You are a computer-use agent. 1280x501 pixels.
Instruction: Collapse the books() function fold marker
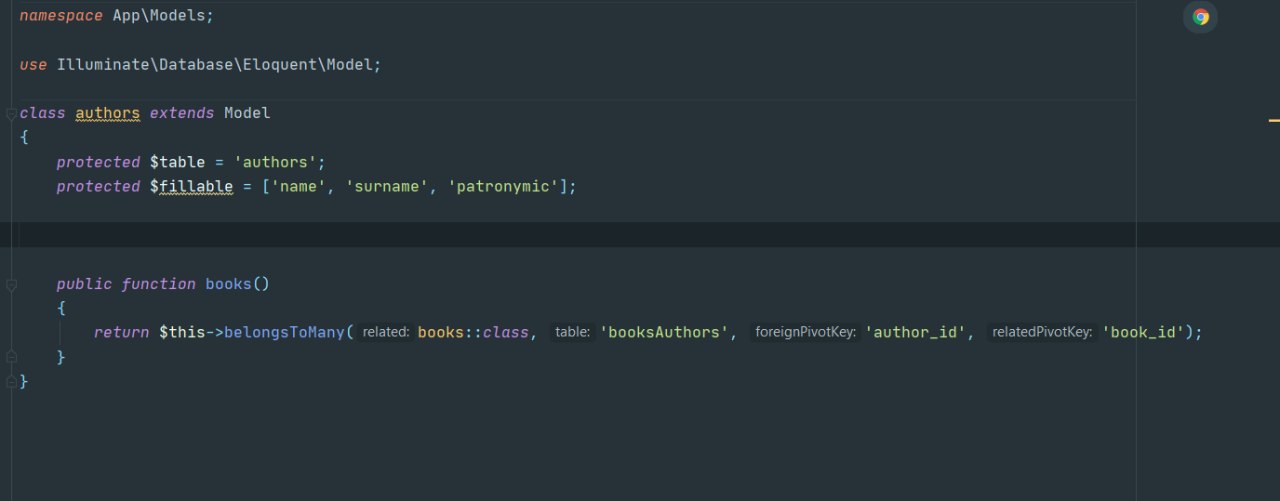click(11, 285)
